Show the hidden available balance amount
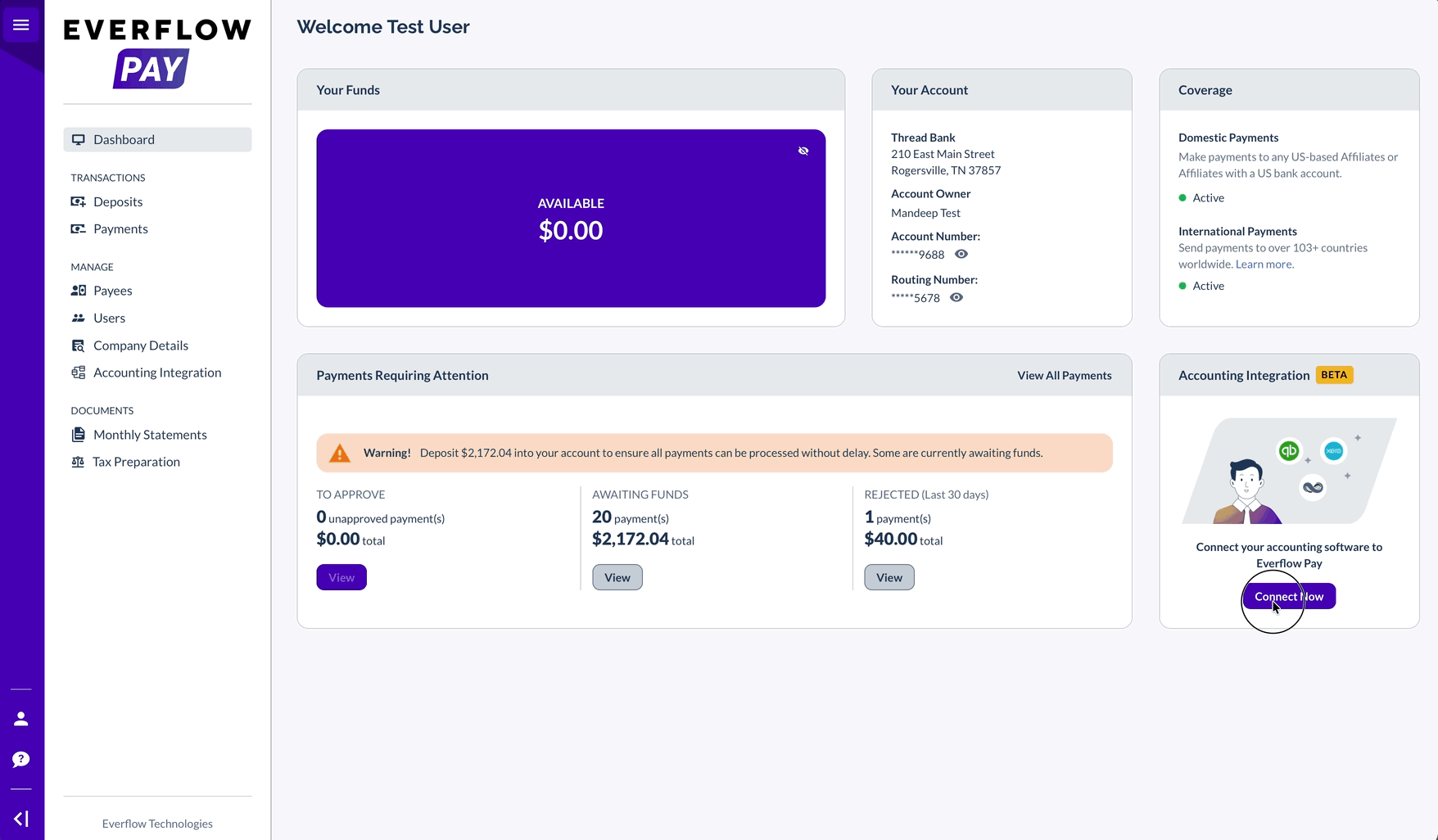Screen dimensions: 1438x840 click(803, 151)
